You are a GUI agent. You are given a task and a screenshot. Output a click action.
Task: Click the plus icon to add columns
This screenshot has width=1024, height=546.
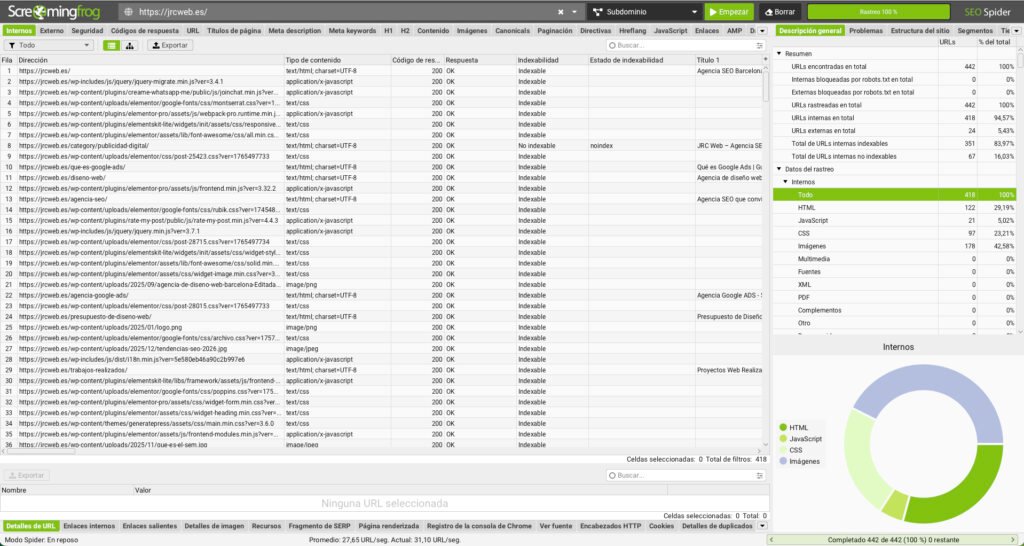(765, 59)
